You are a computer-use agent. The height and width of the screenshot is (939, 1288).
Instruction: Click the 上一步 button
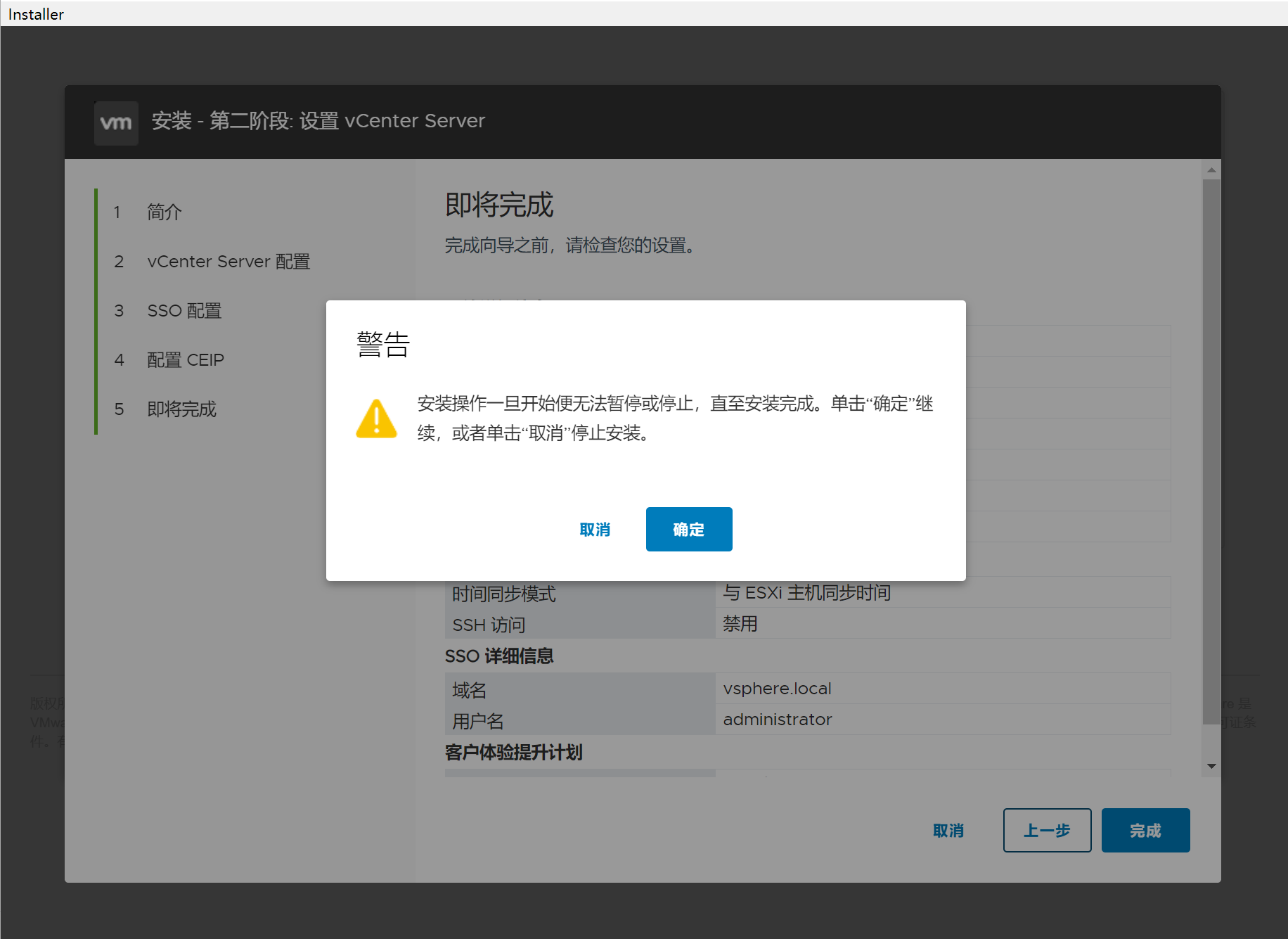pyautogui.click(x=1047, y=831)
